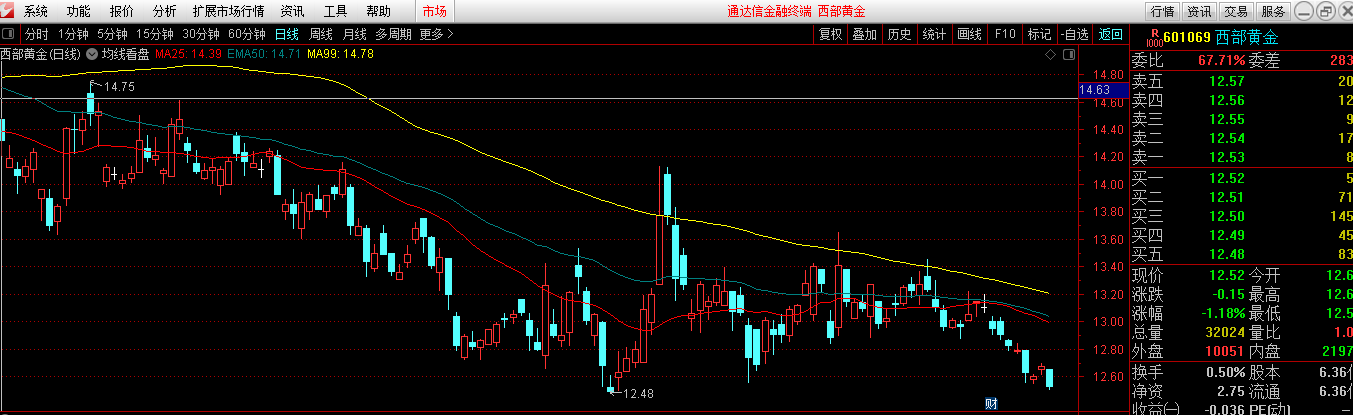Screen dimensions: 1353x415
Task: Click the 服务 service button
Action: [x=1272, y=11]
